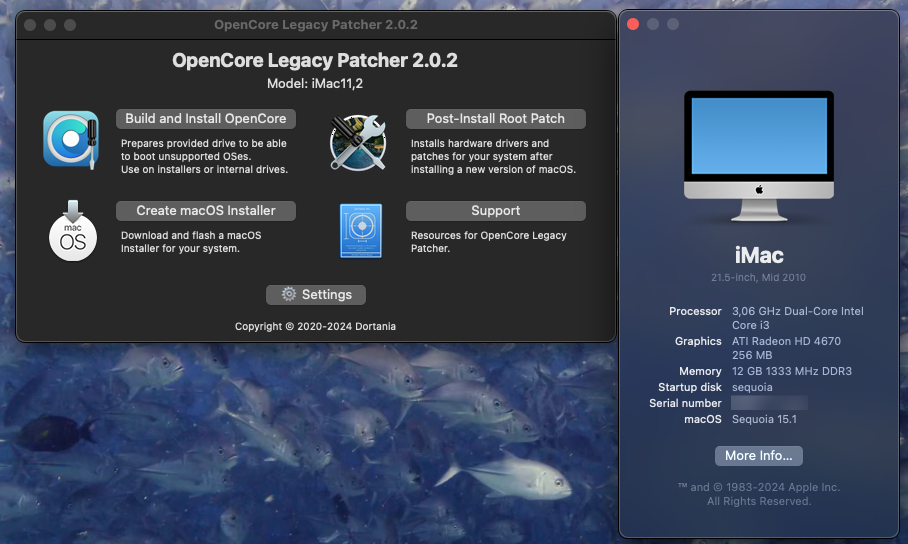Zoom the OpenCore Legacy Patcher window
The image size is (908, 544).
pos(70,25)
